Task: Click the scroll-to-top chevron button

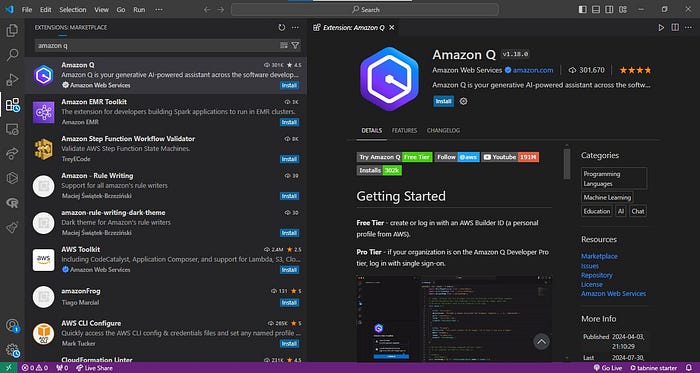Action: tap(541, 342)
